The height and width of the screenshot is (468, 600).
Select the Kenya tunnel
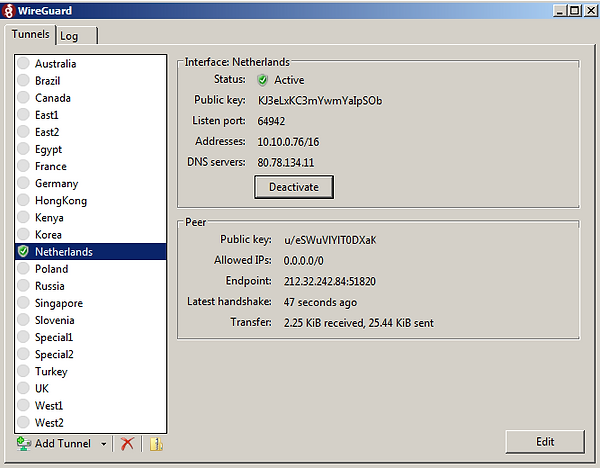click(x=90, y=217)
